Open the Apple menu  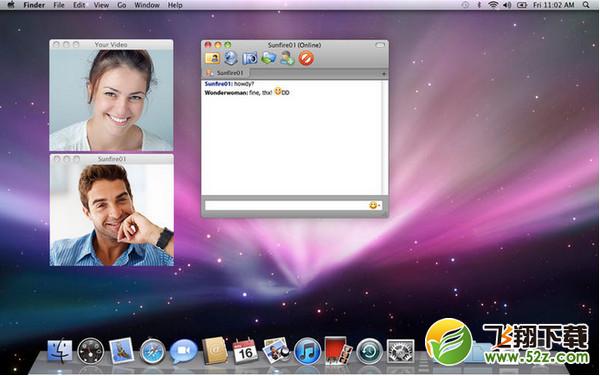point(11,5)
